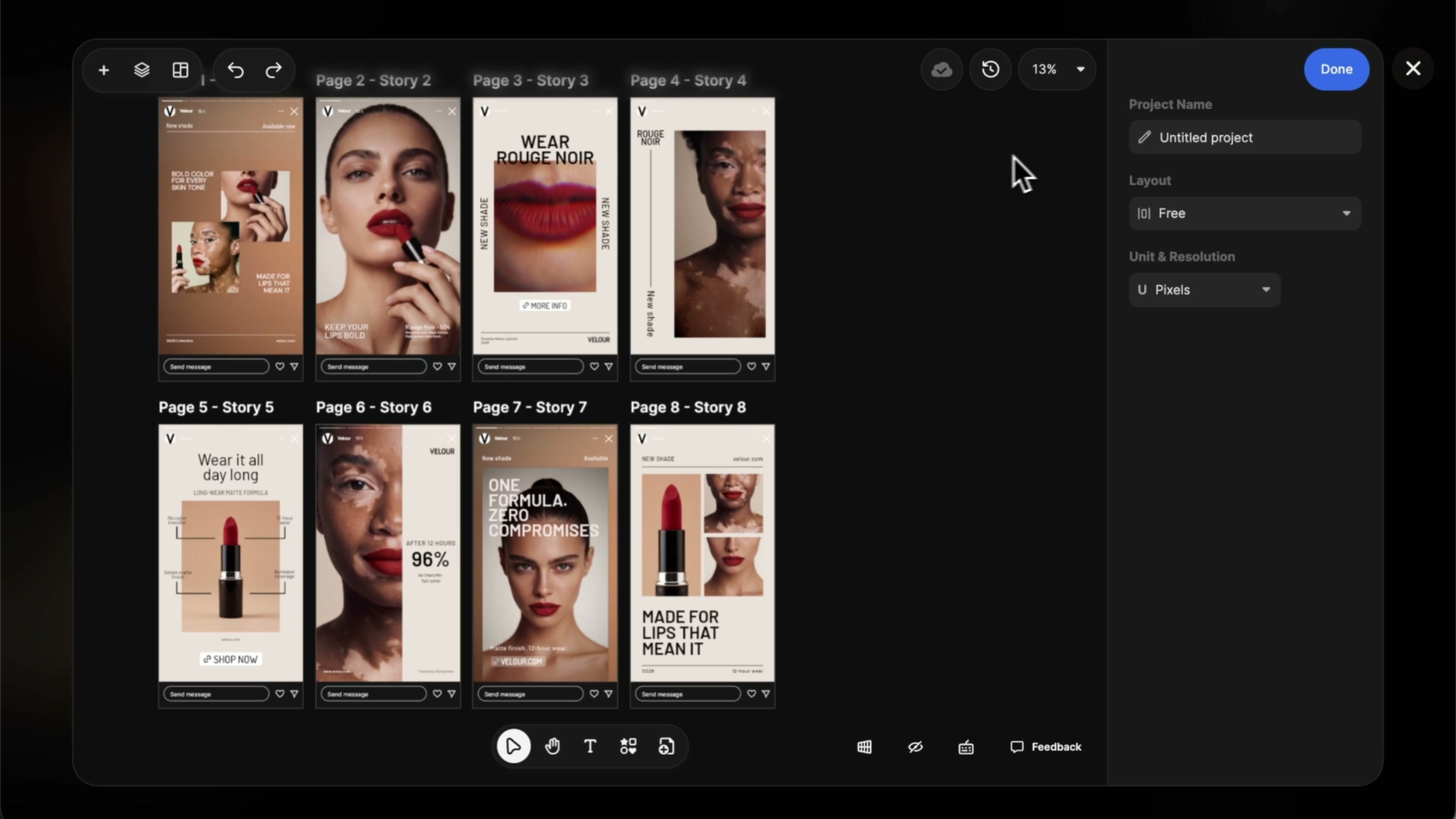This screenshot has height=819, width=1456.
Task: Select the Text tool
Action: tap(590, 747)
